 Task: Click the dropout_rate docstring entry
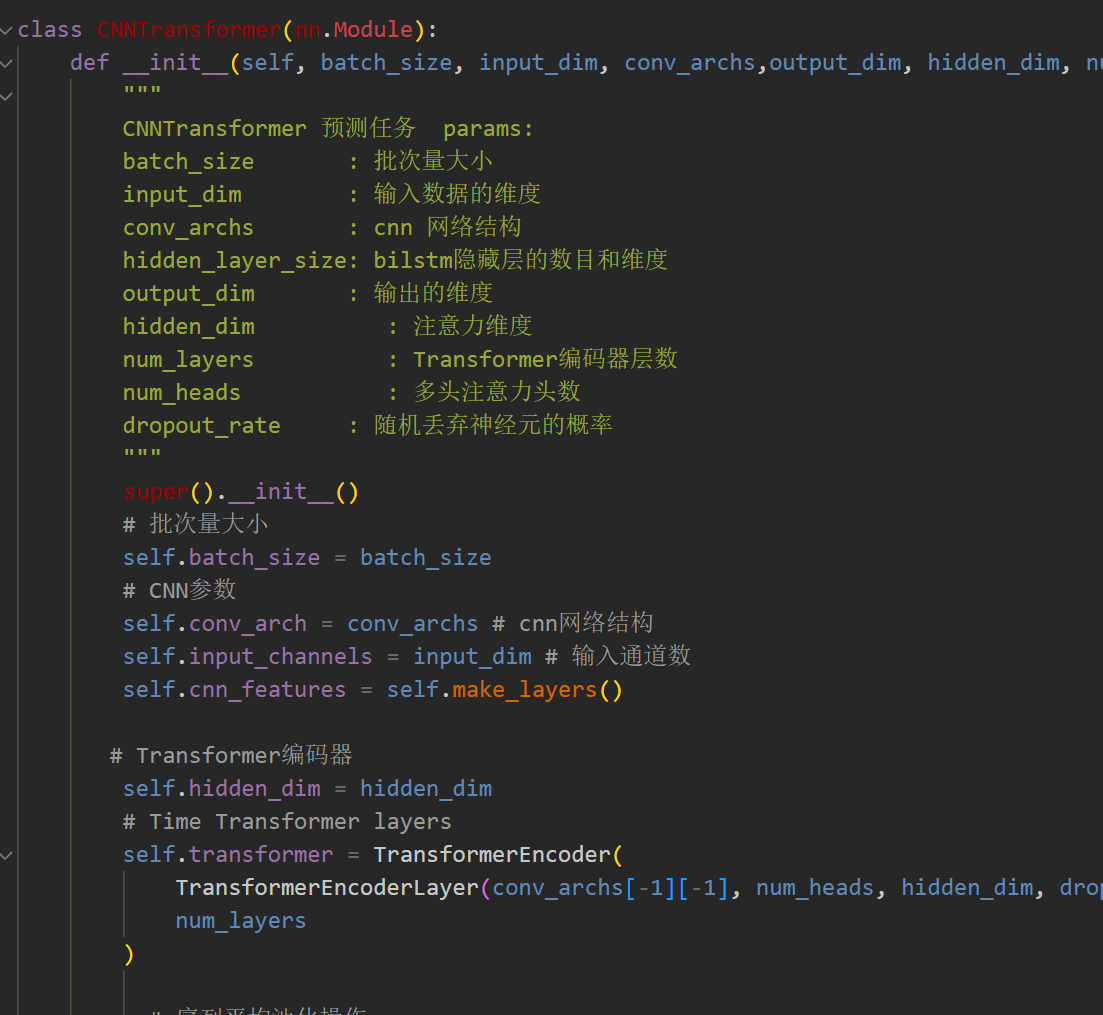pos(201,425)
